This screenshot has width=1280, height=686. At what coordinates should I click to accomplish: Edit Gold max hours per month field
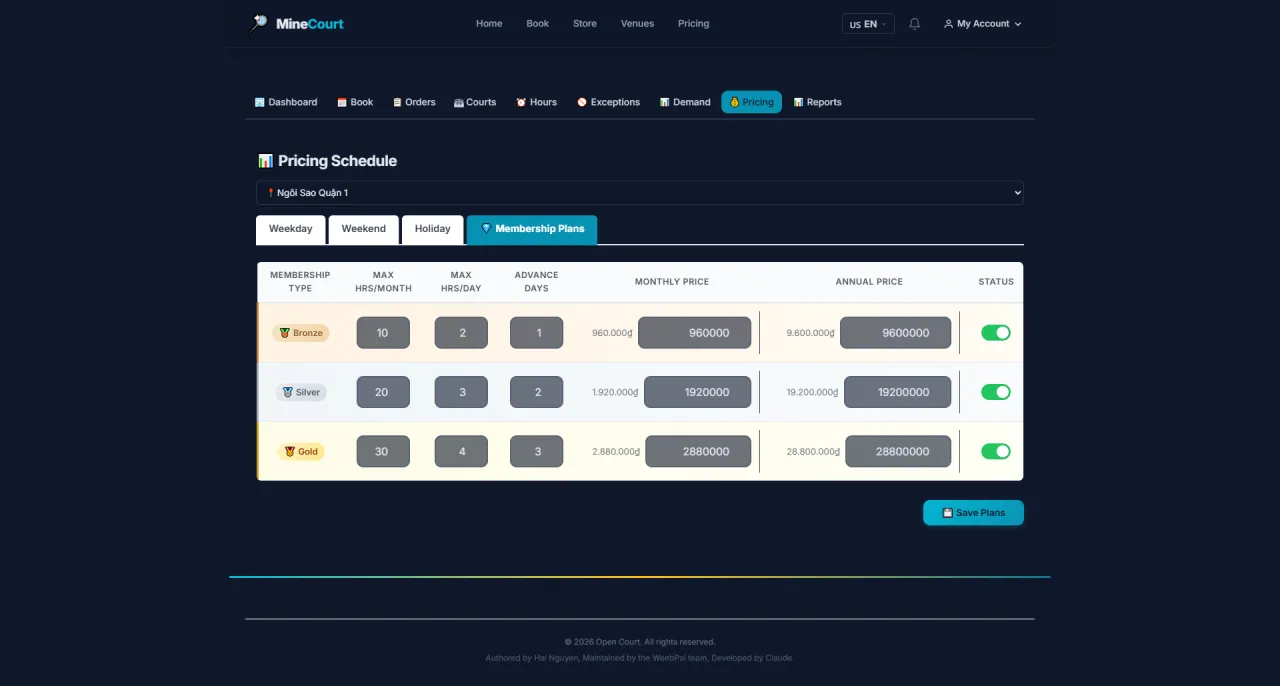coord(383,451)
